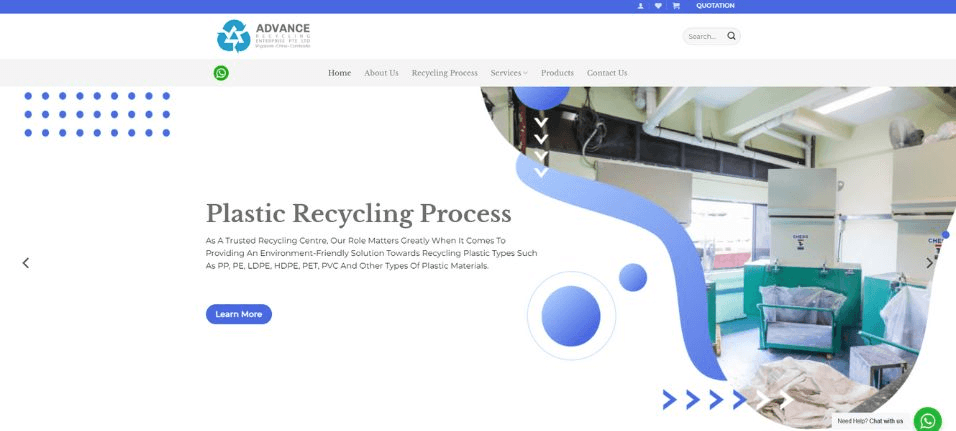Viewport: 956px width, 431px height.
Task: Click the search magnifier icon
Action: pyautogui.click(x=732, y=36)
